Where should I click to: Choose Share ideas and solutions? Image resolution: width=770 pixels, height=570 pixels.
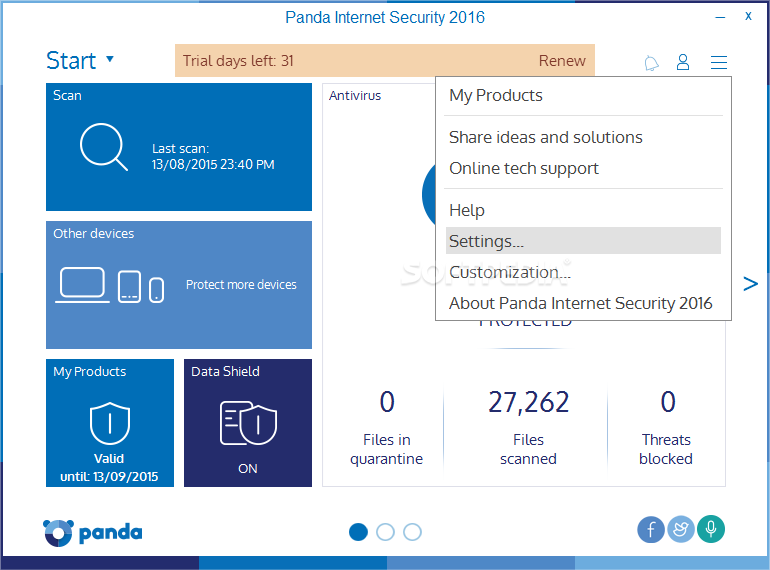583,137
